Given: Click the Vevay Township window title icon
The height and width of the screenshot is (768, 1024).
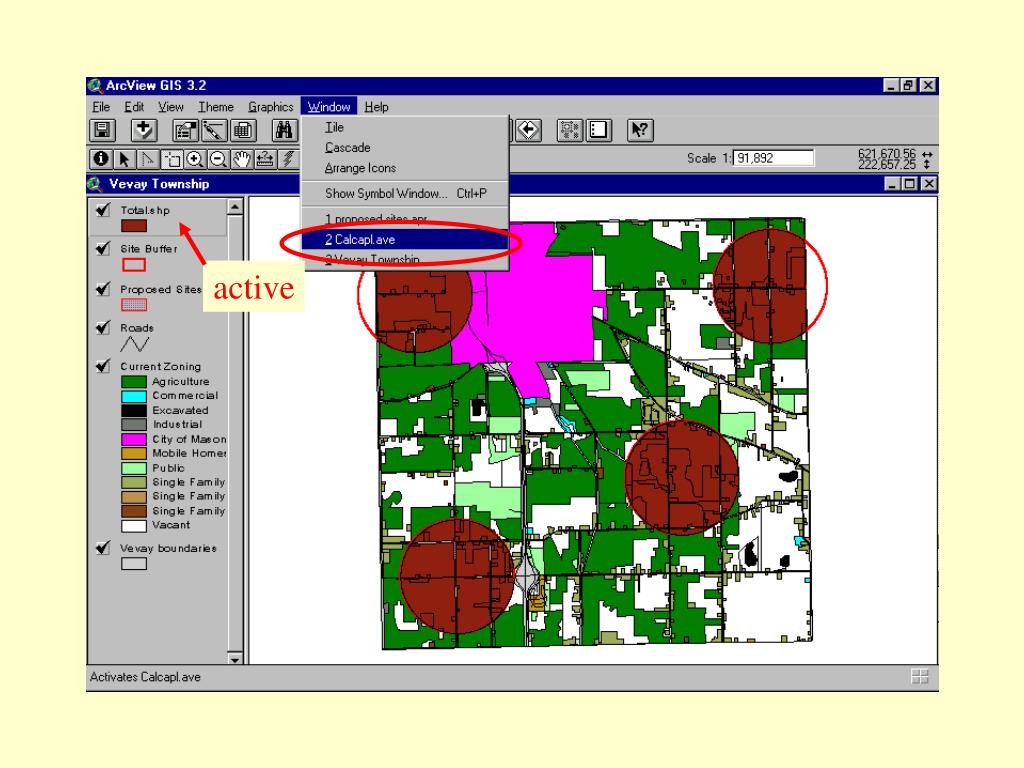Looking at the screenshot, I should click(95, 184).
